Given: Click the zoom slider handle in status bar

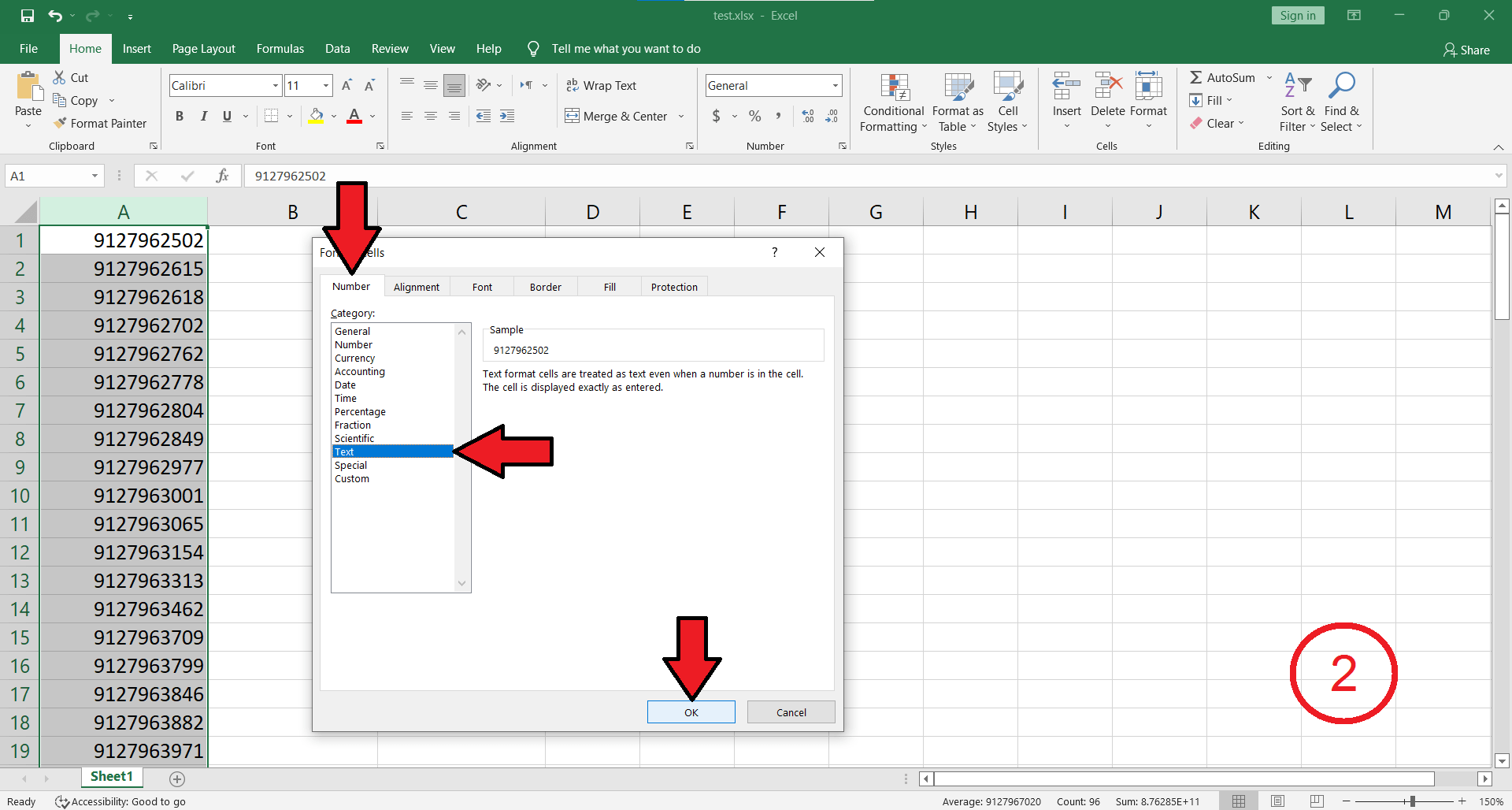Looking at the screenshot, I should point(1412,801).
